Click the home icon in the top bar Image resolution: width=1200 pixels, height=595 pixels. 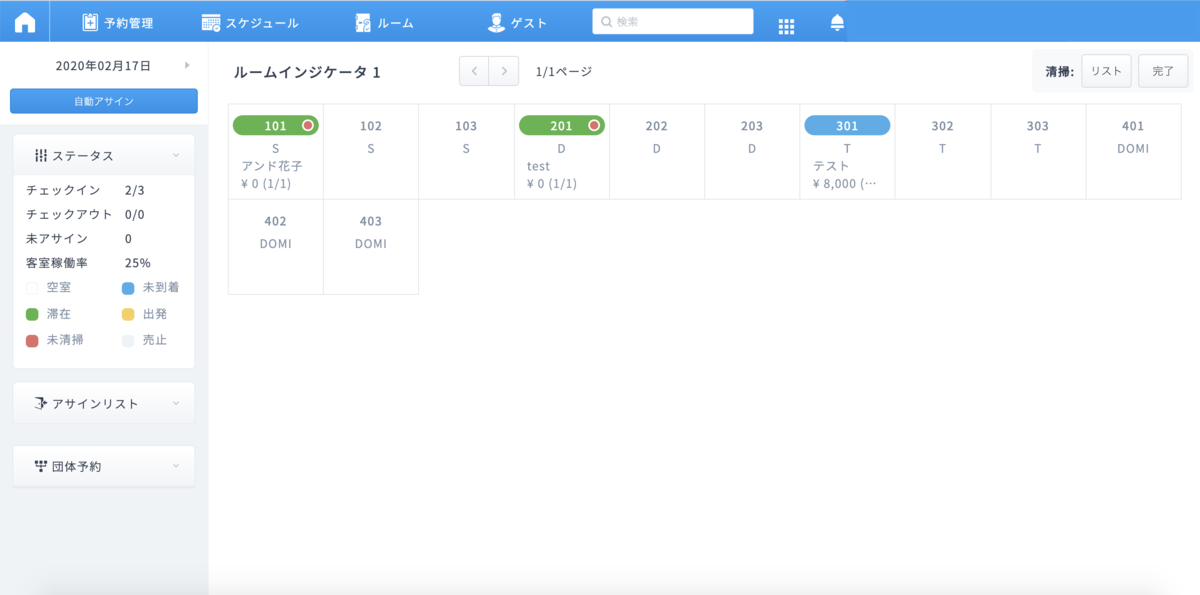[25, 22]
